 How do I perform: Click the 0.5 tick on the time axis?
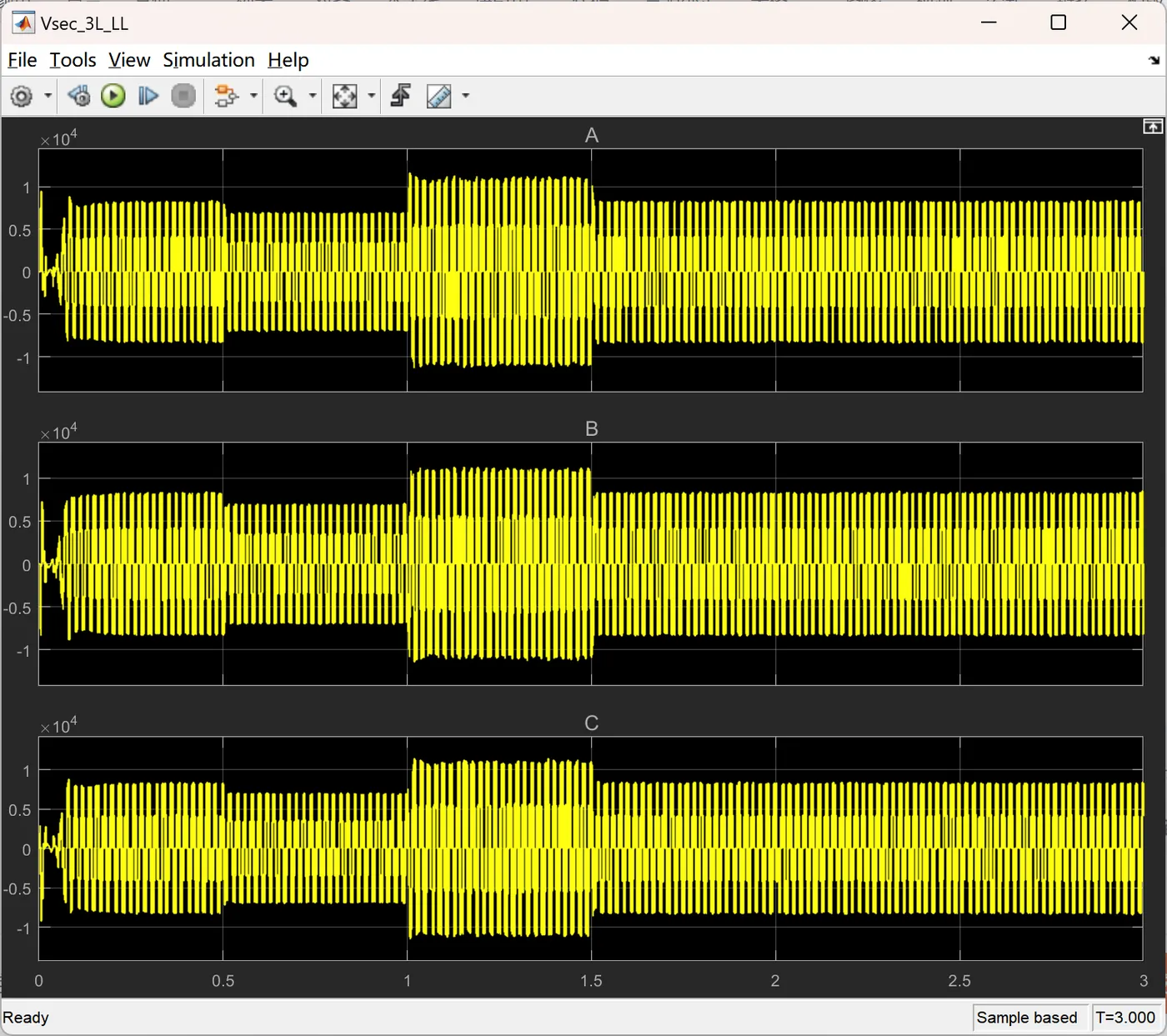[223, 981]
